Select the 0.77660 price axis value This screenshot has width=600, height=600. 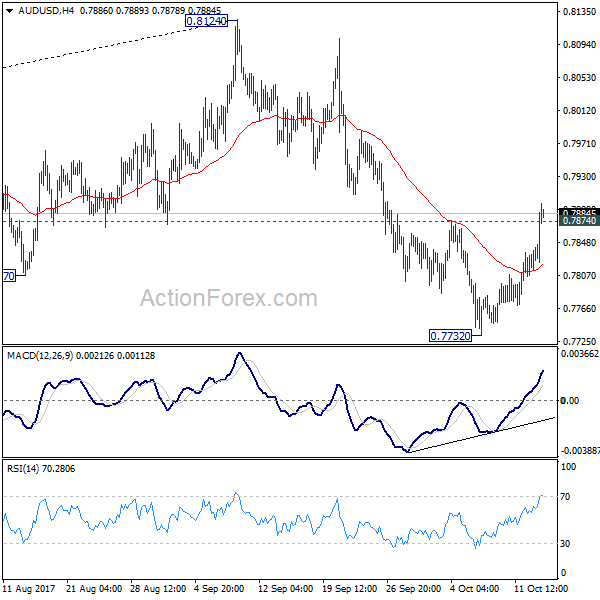coord(579,308)
